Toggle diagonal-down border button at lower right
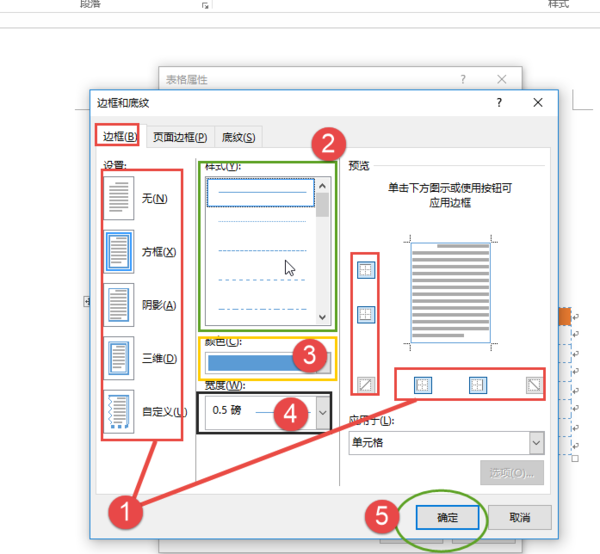600x554 pixels. (534, 385)
